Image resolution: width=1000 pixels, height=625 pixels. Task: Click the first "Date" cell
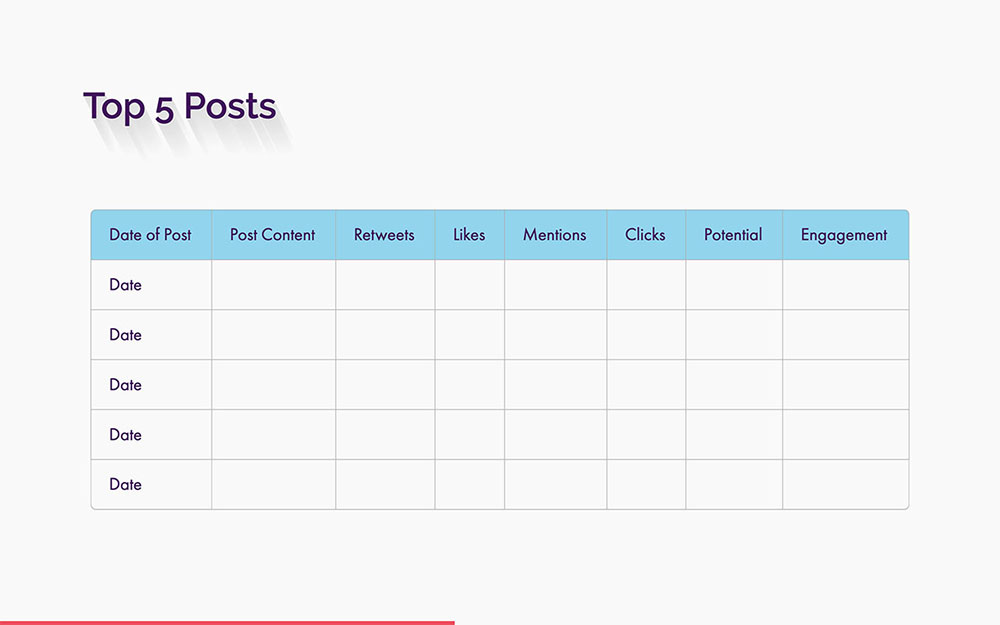click(x=125, y=284)
